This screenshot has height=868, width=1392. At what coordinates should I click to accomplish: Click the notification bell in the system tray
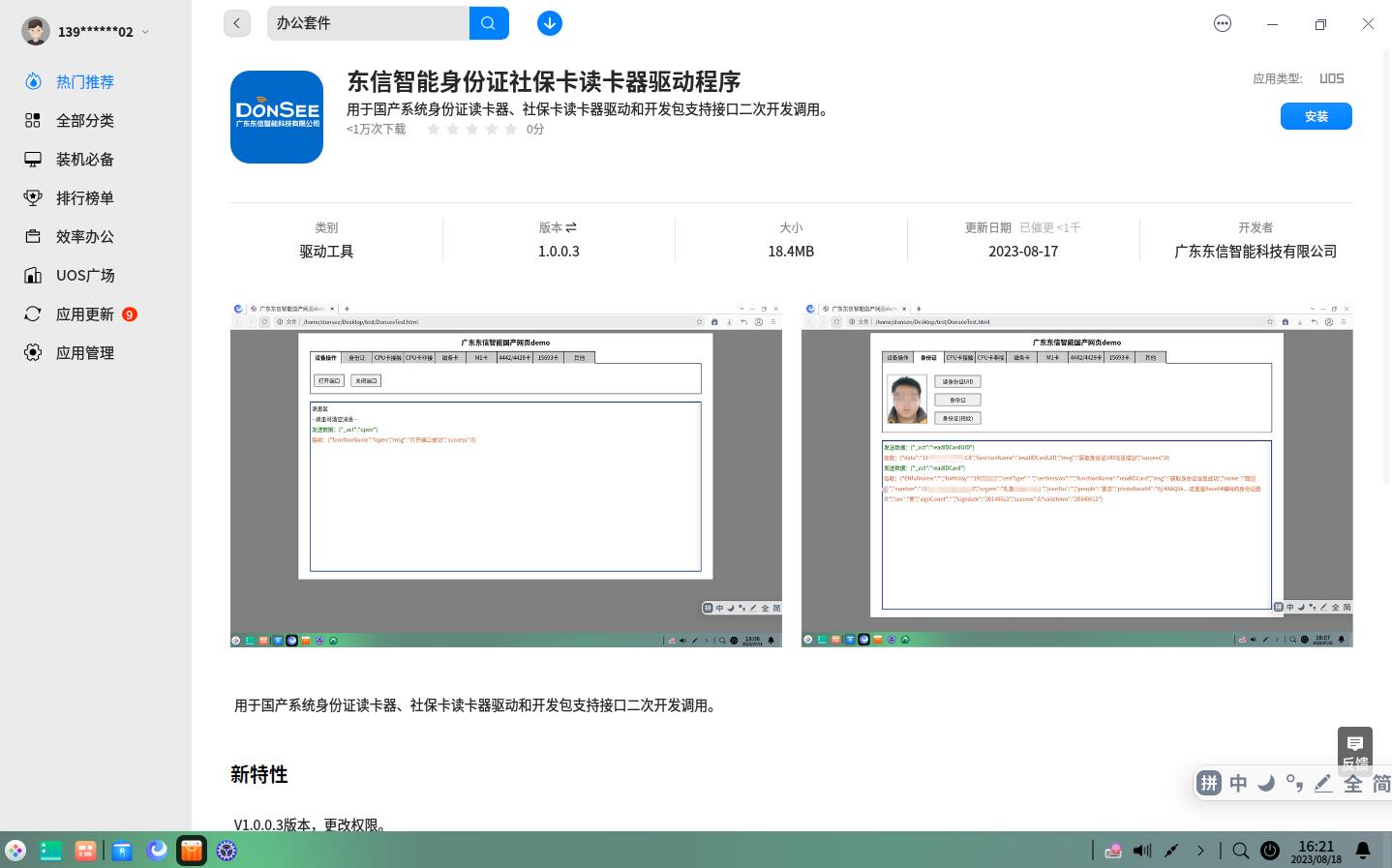(1363, 851)
